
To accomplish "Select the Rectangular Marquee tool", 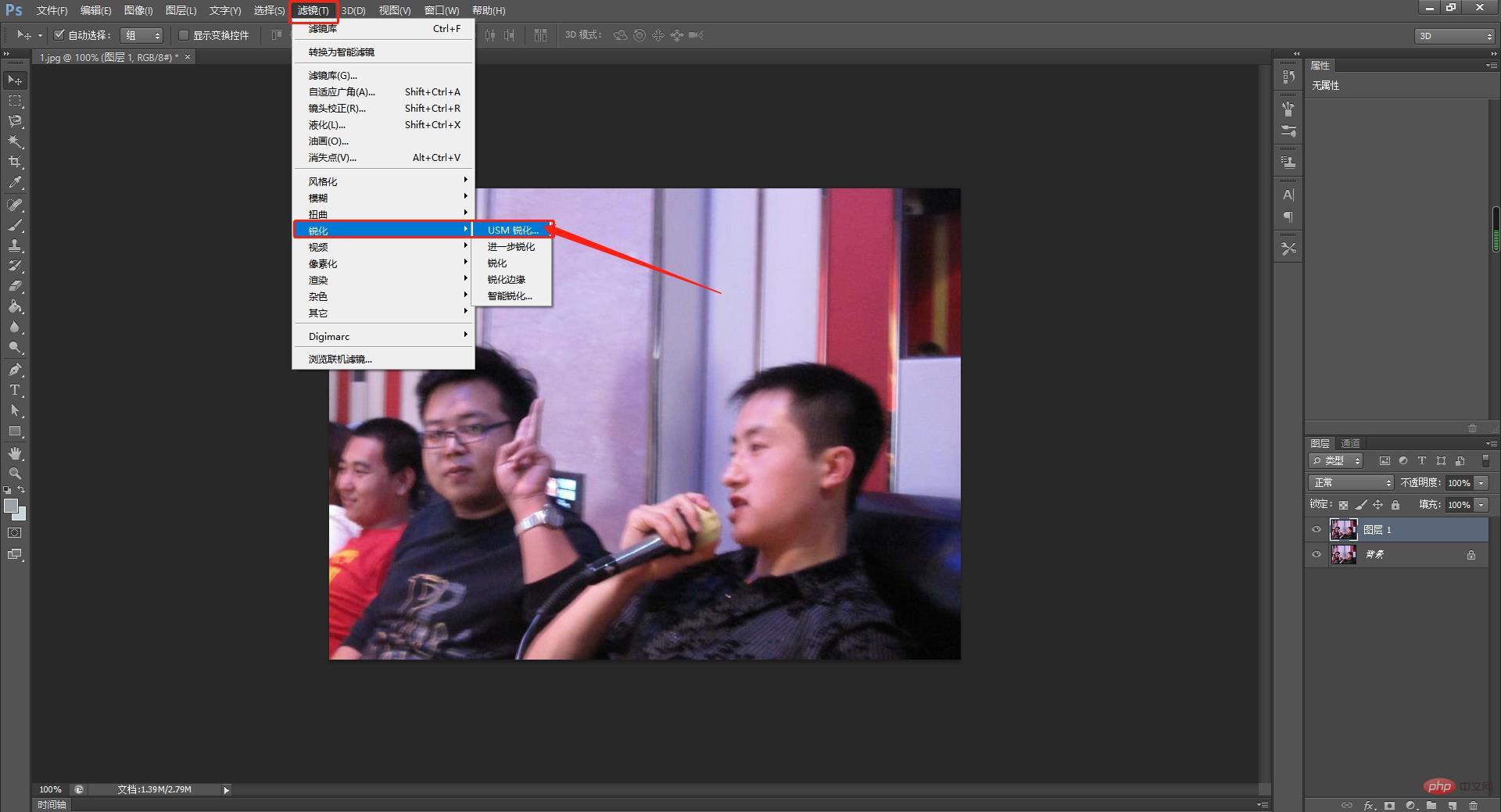I will pyautogui.click(x=15, y=101).
